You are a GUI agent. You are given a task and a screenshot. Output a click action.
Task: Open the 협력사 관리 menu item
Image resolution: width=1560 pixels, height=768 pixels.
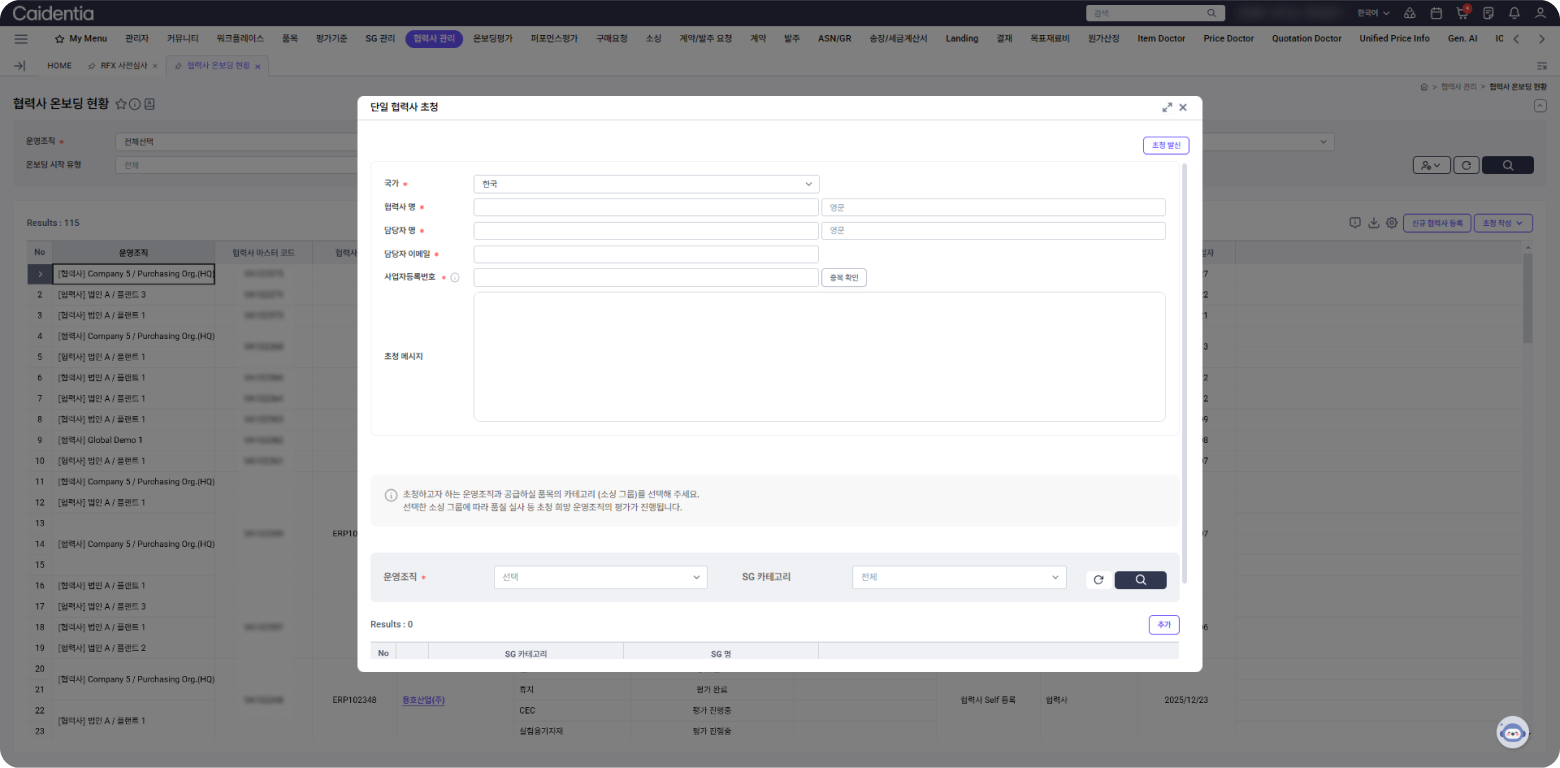[434, 38]
